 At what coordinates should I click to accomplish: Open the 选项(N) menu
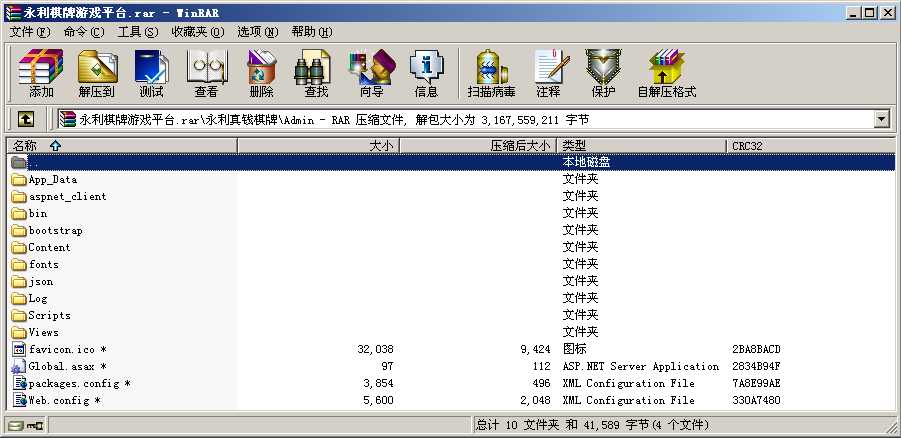coord(258,32)
